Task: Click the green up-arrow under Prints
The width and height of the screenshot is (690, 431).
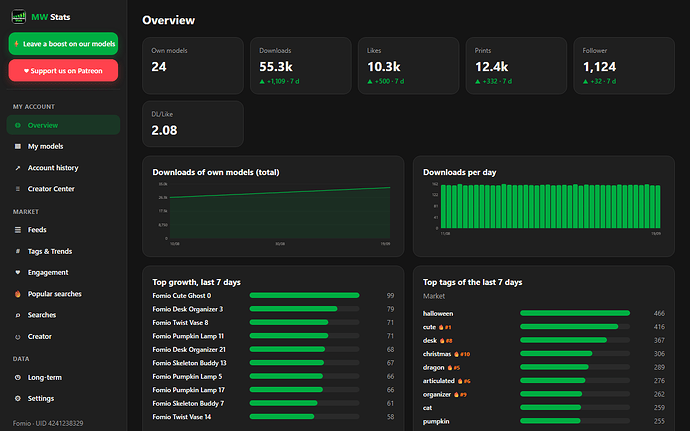Action: [x=477, y=81]
